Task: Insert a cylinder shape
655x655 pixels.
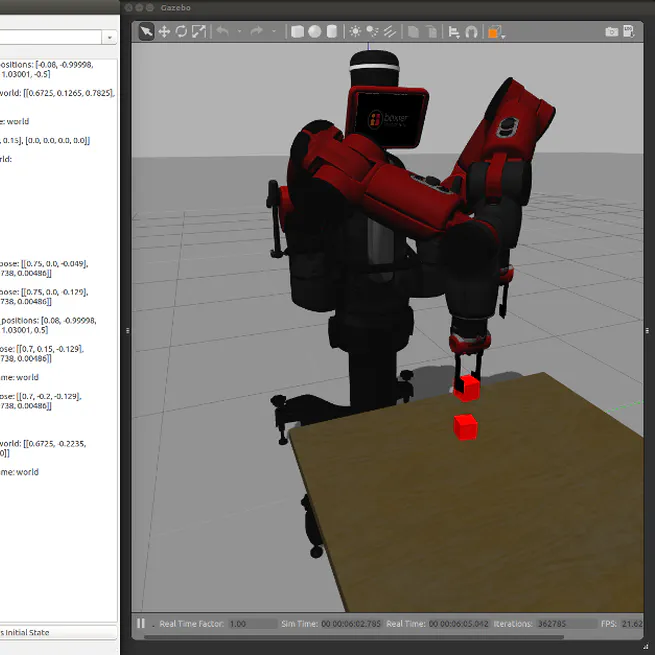Action: [331, 32]
